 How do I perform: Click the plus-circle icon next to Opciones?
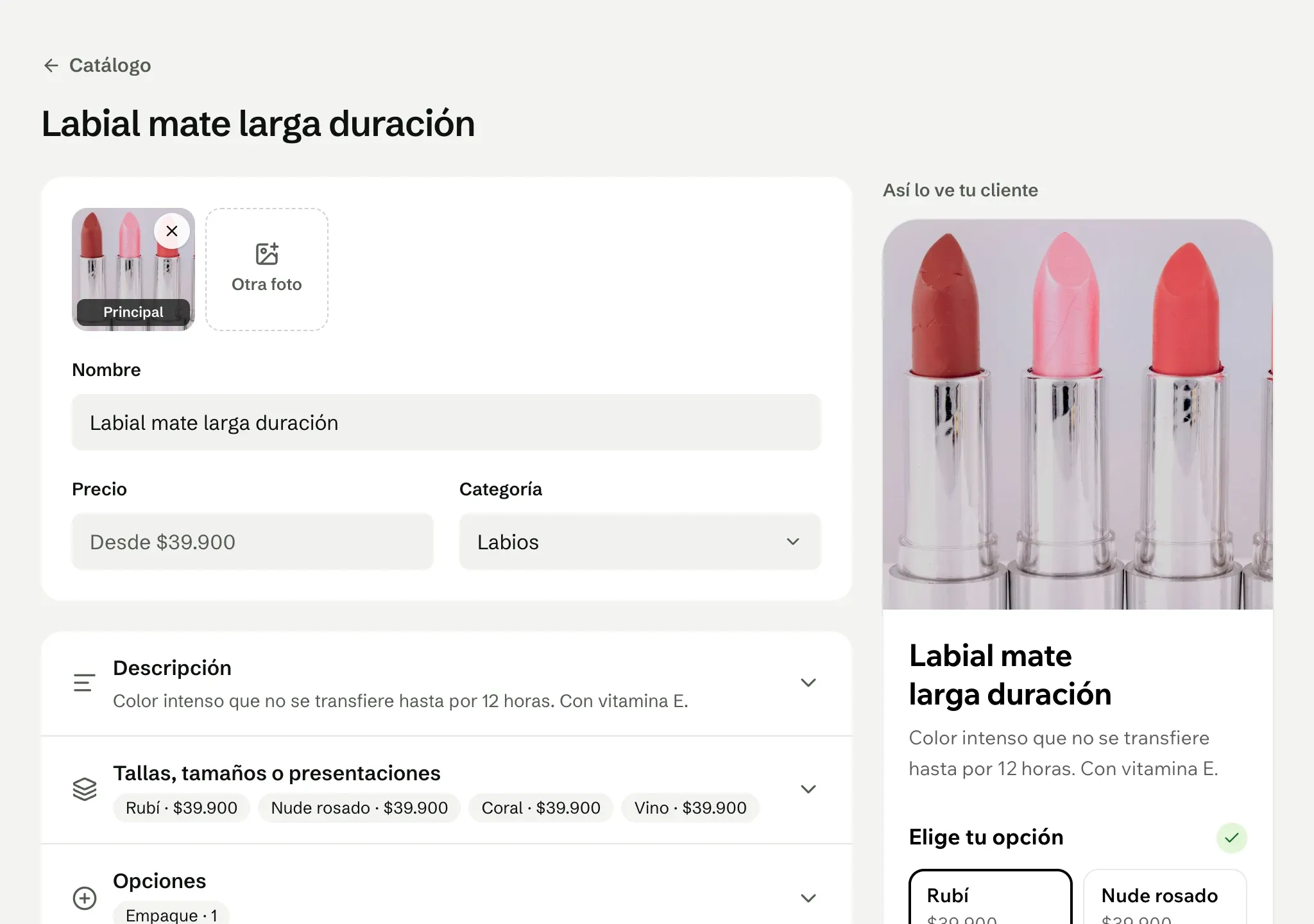pos(85,898)
